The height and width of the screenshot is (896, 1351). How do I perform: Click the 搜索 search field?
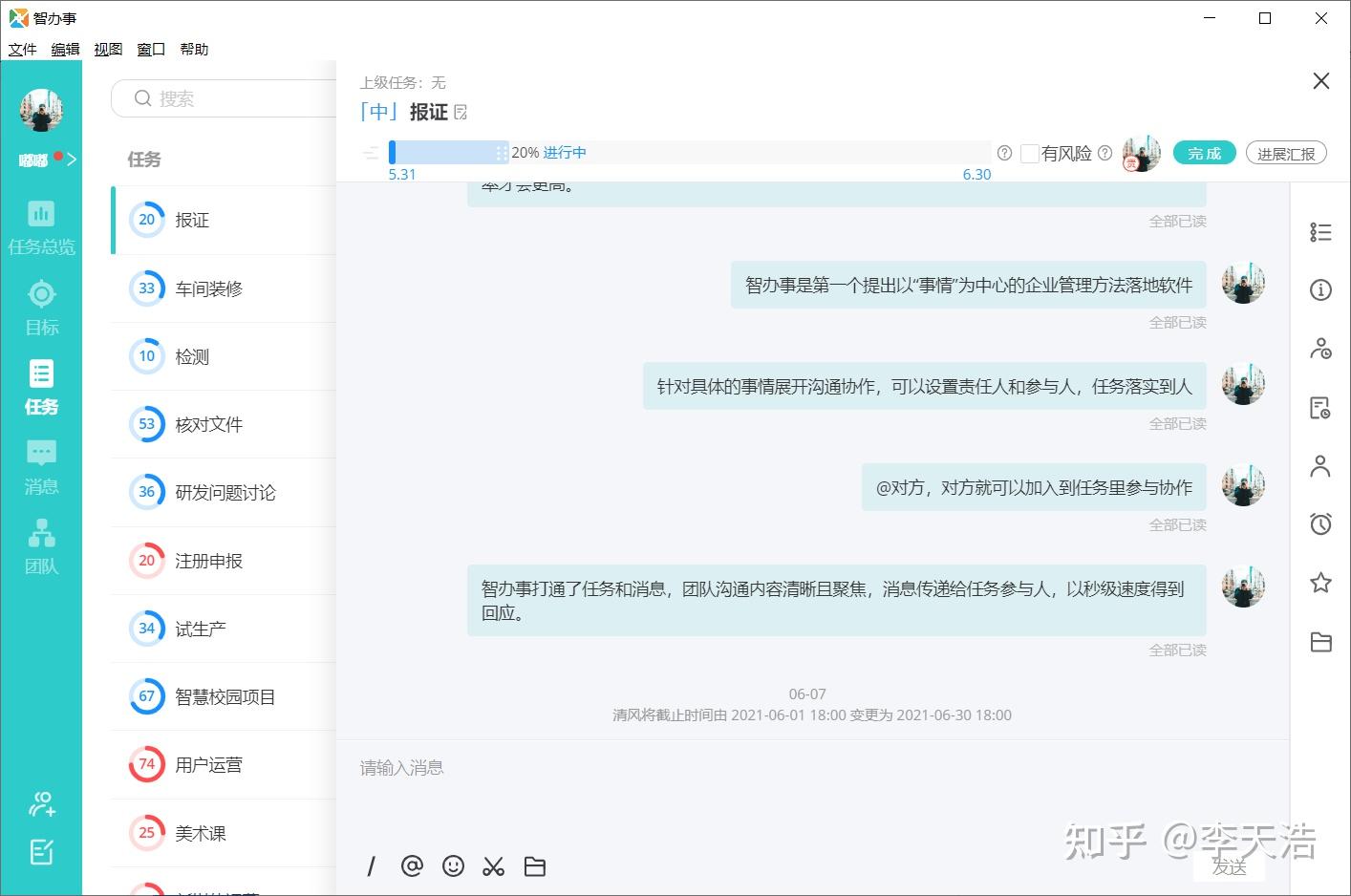pyautogui.click(x=225, y=98)
